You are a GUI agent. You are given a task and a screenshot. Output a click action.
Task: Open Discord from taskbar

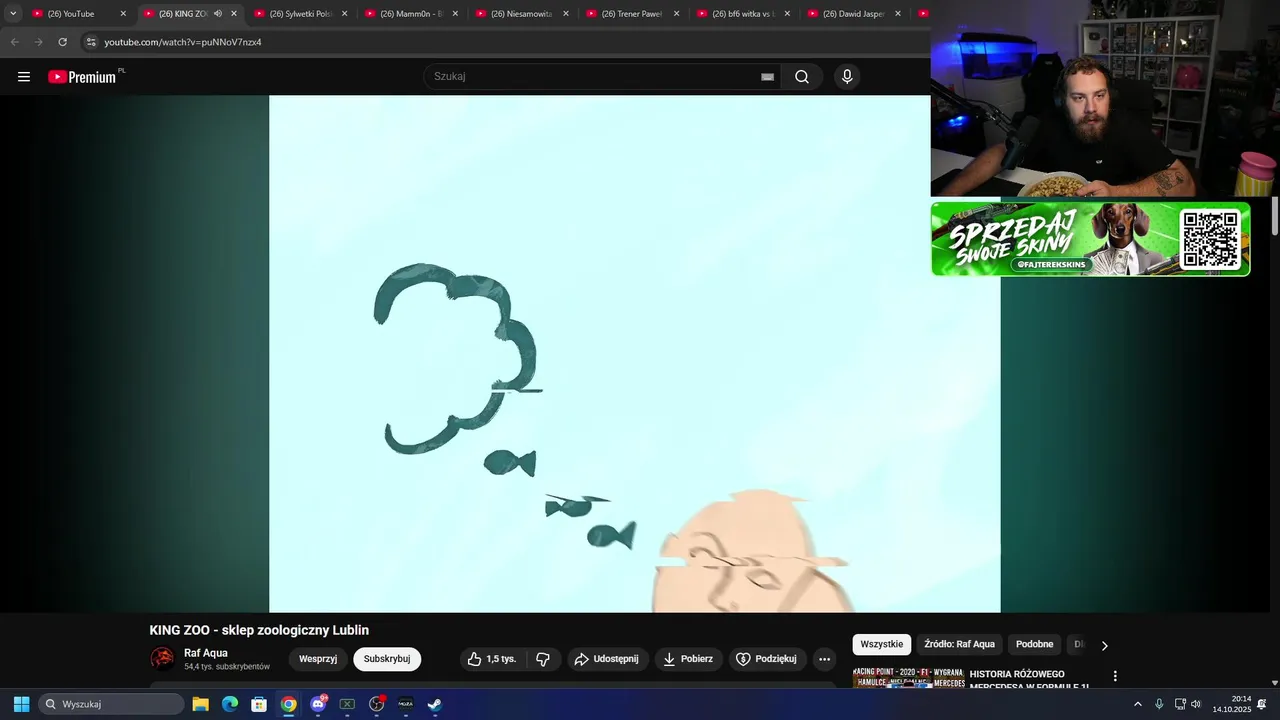[x=318, y=704]
